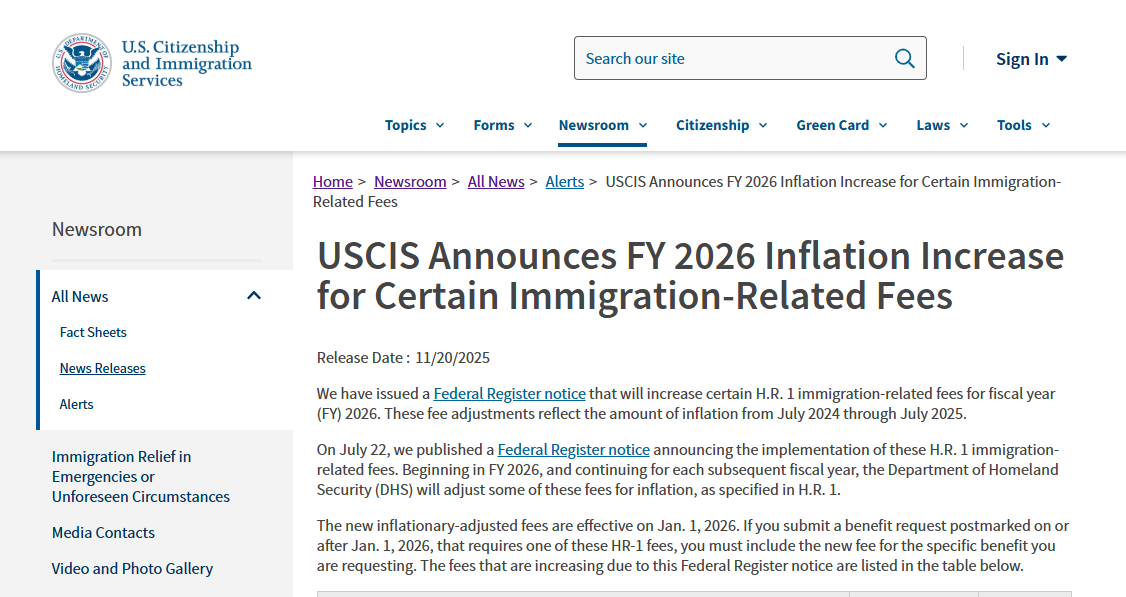Open Fact Sheets in the sidebar

pos(93,332)
